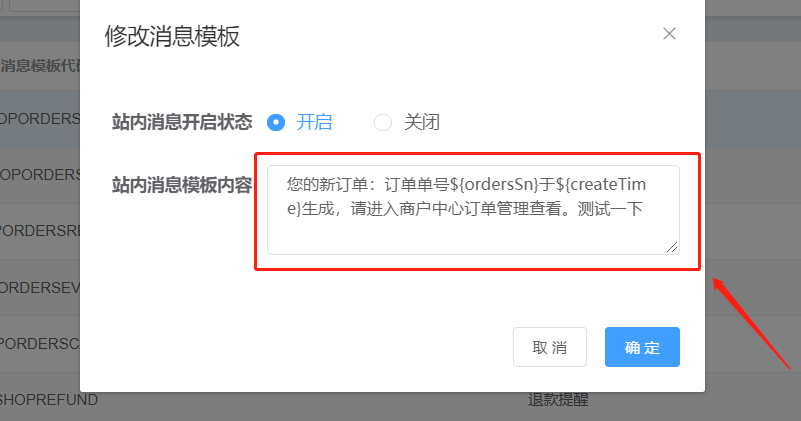Viewport: 801px width, 421px height.
Task: Select the PORDERSRE row behind dialog
Action: click(x=40, y=231)
